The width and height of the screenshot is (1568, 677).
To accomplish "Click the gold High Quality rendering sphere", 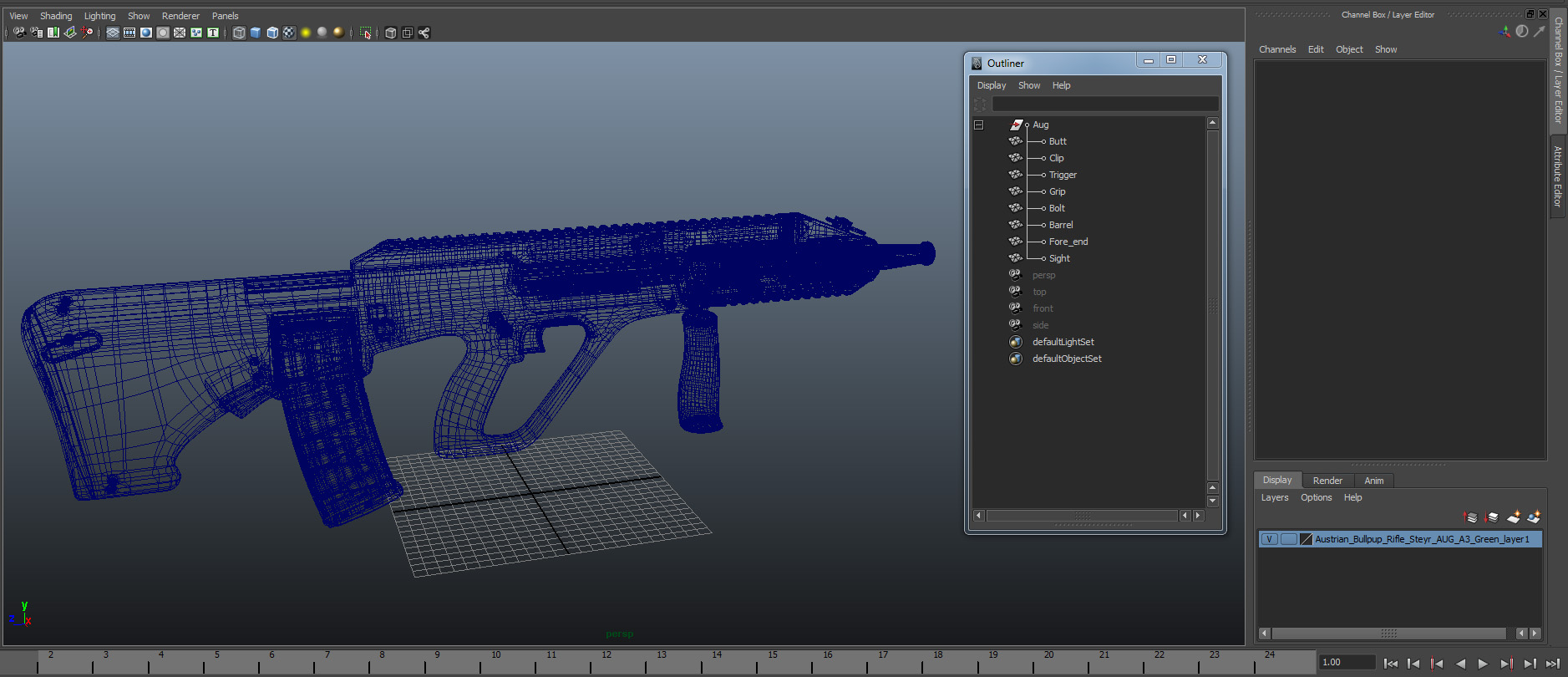I will click(x=338, y=33).
